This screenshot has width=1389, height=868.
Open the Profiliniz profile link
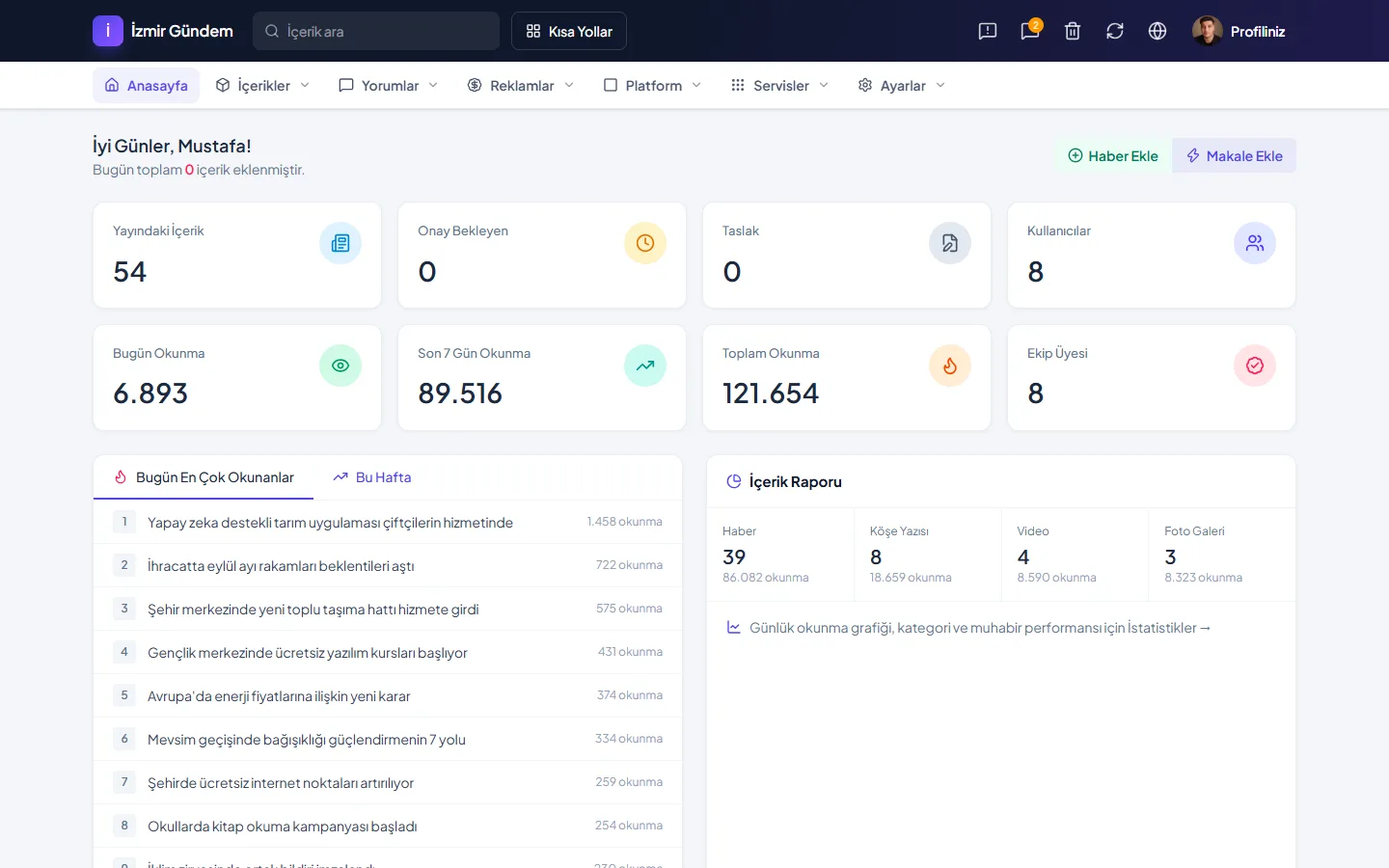1258,31
